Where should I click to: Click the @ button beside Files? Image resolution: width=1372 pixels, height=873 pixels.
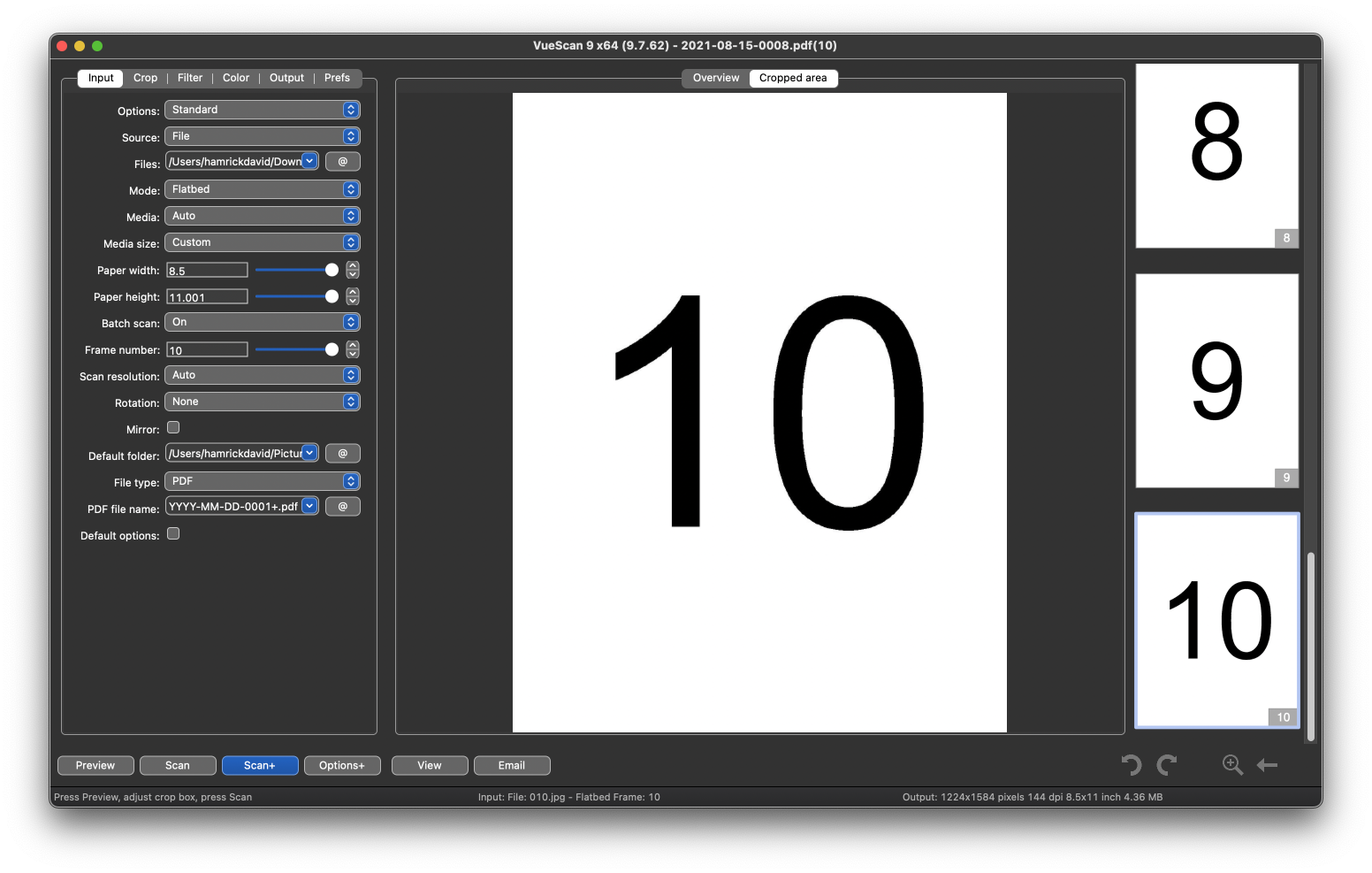point(343,162)
